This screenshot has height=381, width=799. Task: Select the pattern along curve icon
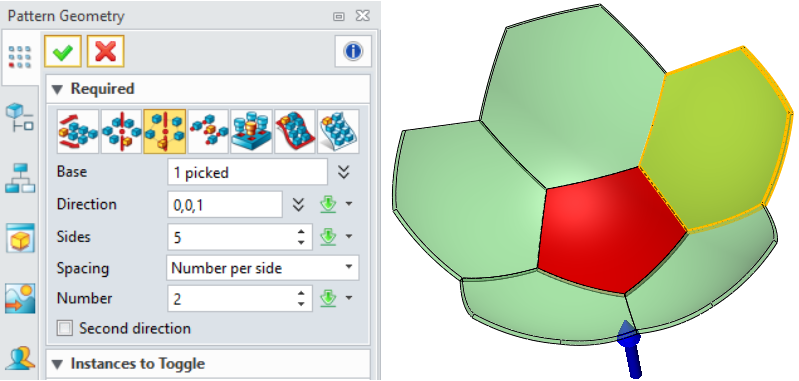[x=295, y=131]
